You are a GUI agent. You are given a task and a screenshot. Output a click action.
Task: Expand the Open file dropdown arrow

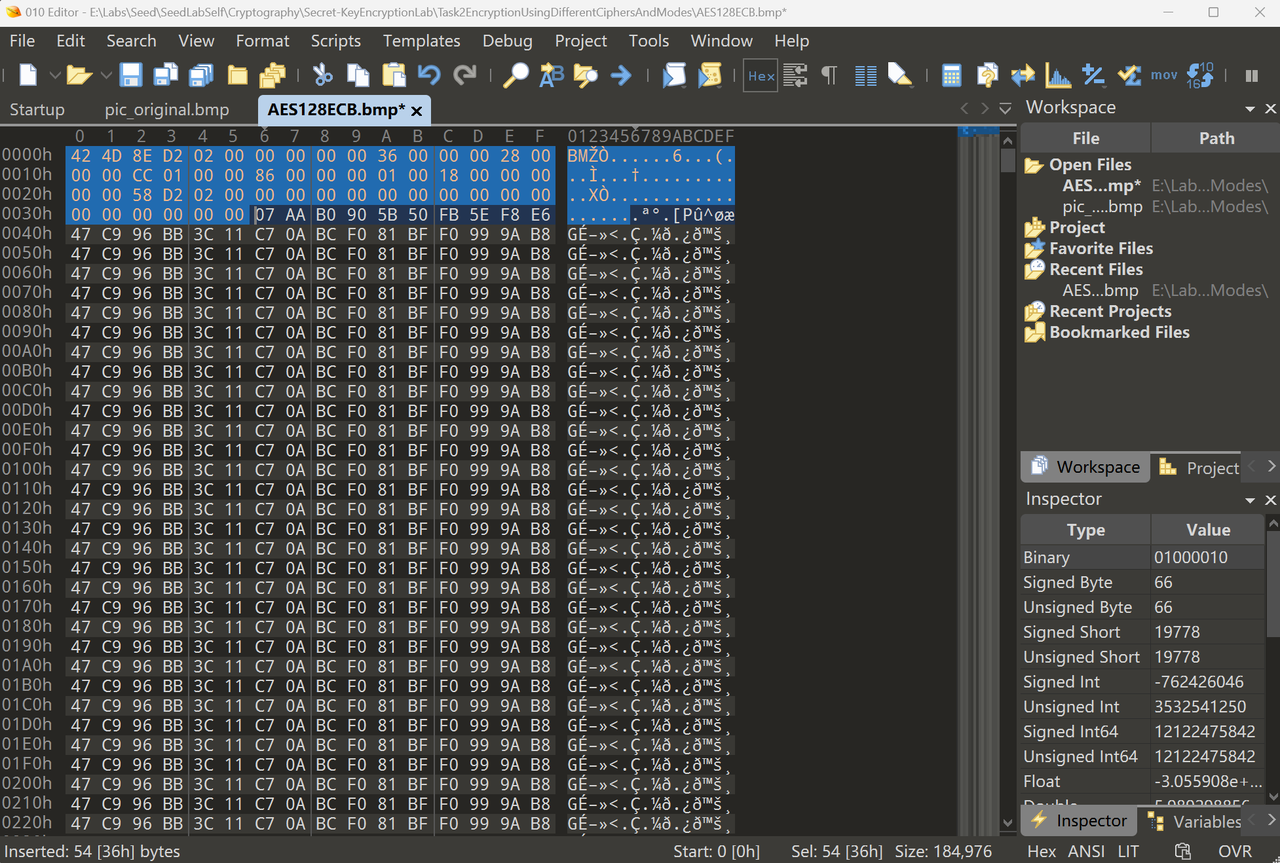105,75
